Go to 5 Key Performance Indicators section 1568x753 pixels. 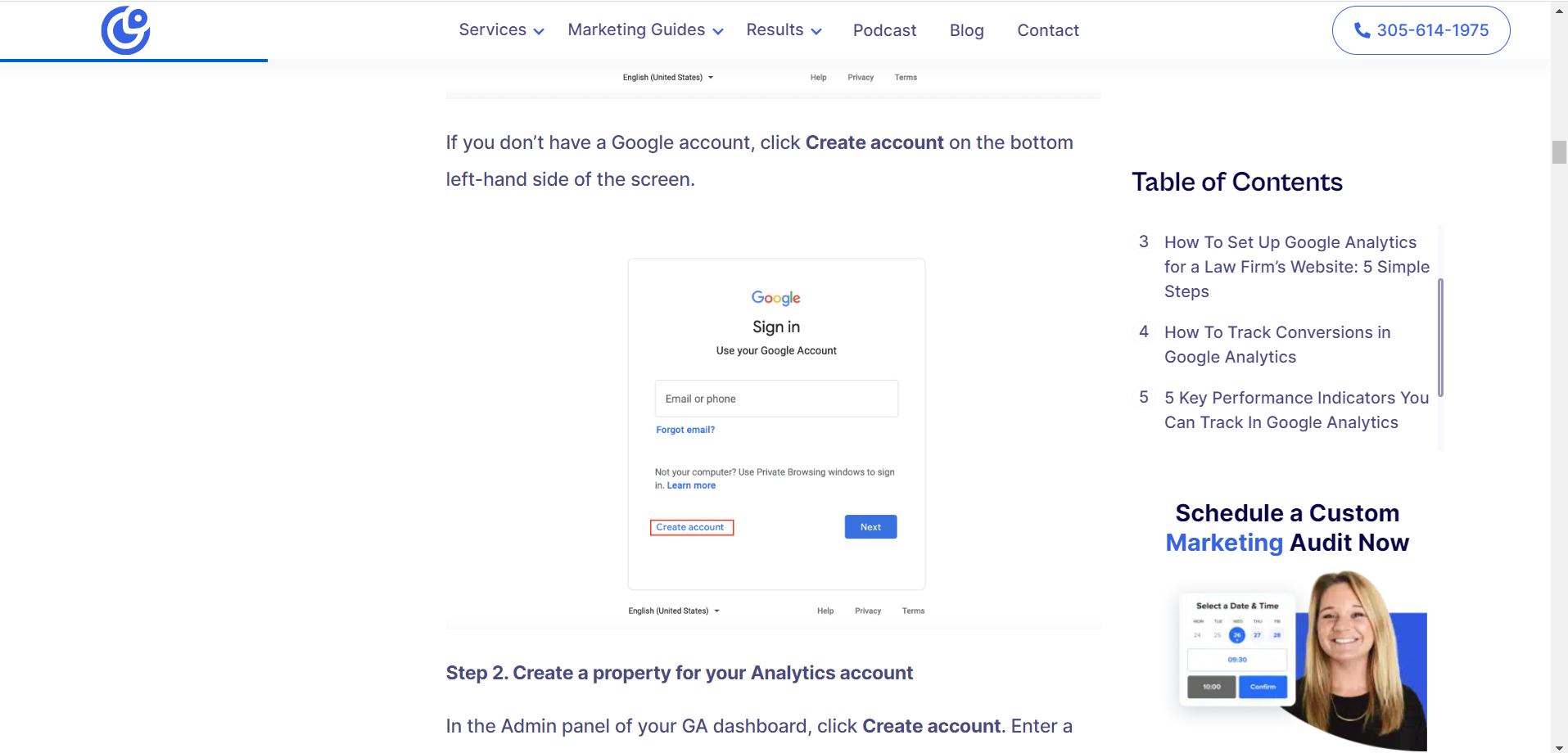point(1296,410)
